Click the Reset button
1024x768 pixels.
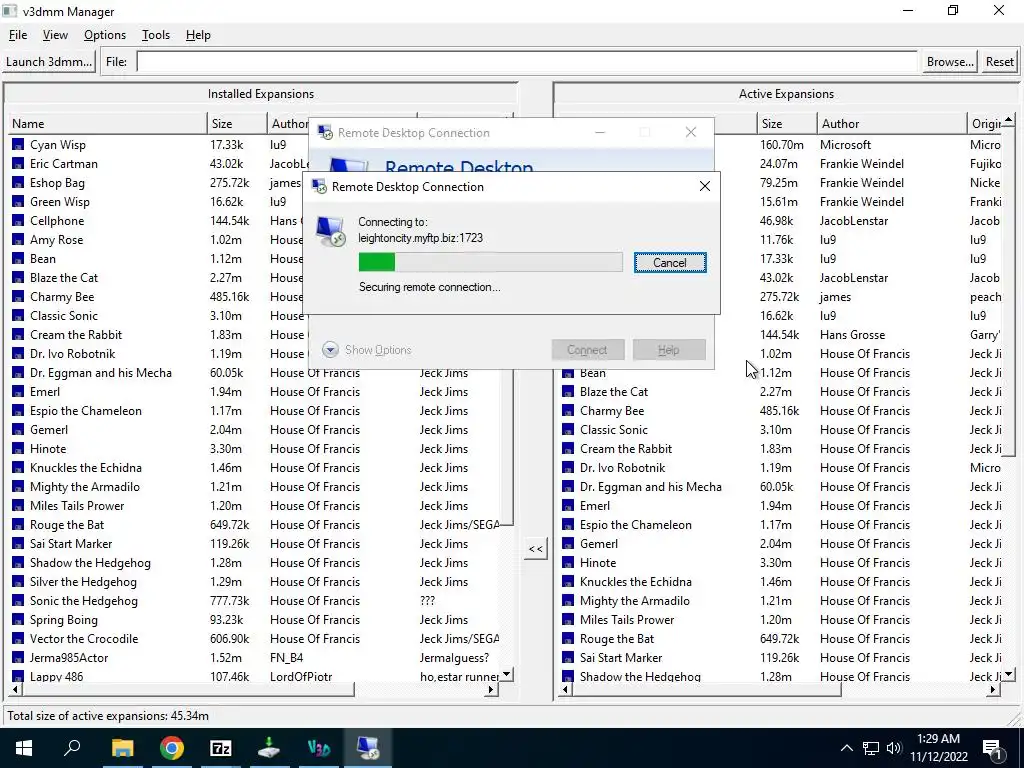pyautogui.click(x=1000, y=62)
